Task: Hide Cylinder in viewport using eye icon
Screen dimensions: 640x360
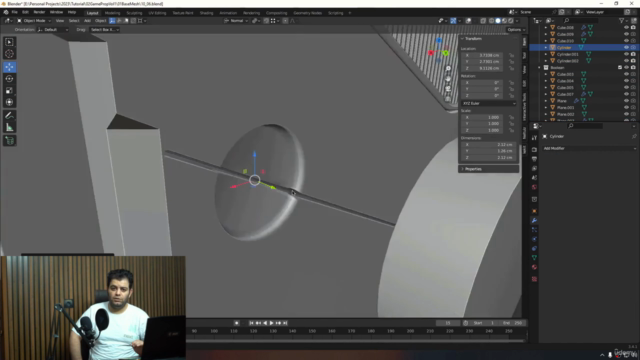Action: 627,47
